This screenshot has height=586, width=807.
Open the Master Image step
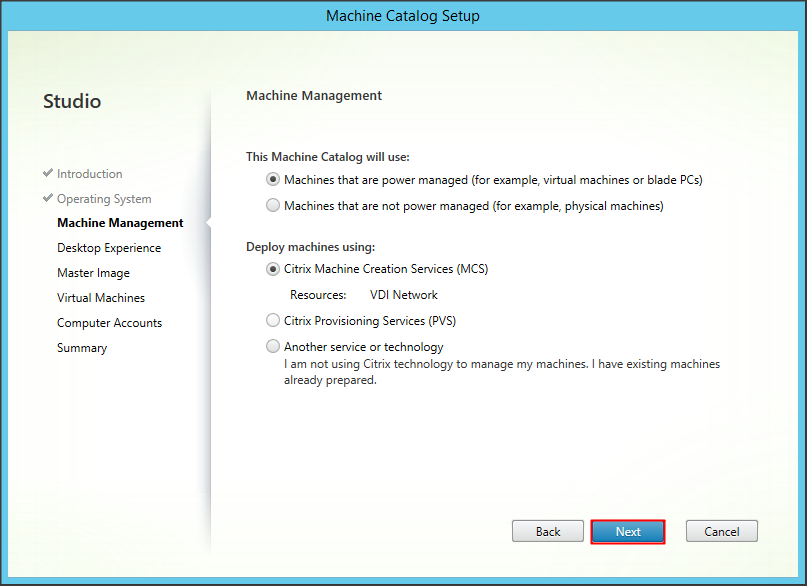(93, 273)
